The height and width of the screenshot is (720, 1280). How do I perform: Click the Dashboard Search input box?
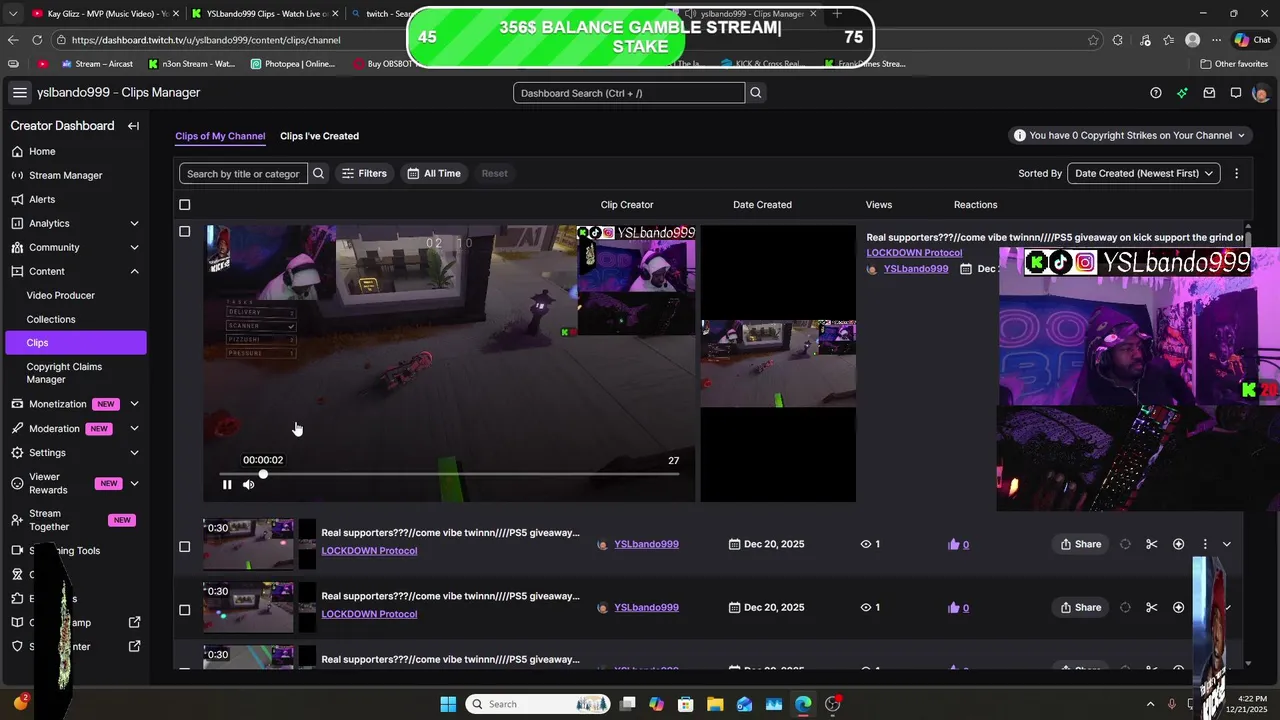[x=629, y=93]
